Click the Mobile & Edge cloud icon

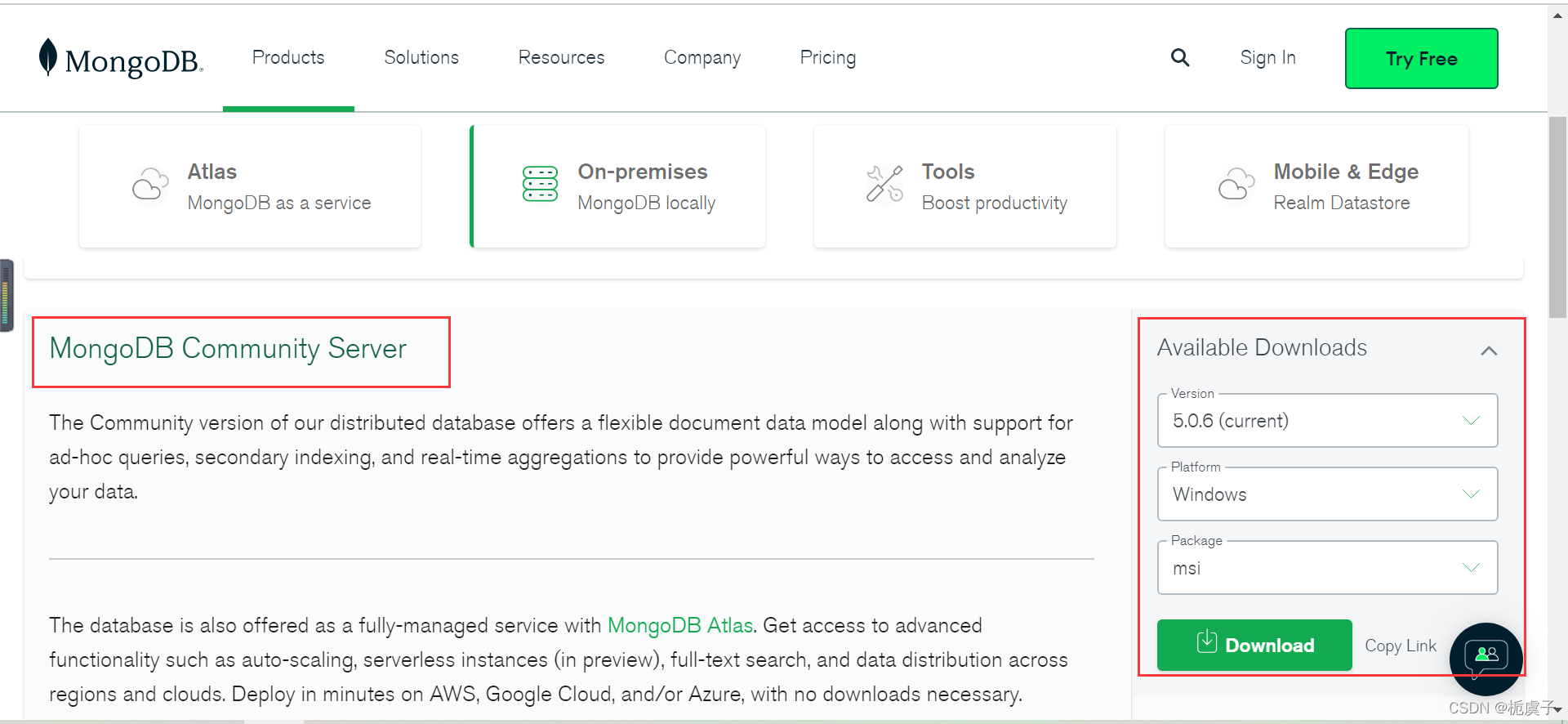click(x=1236, y=184)
